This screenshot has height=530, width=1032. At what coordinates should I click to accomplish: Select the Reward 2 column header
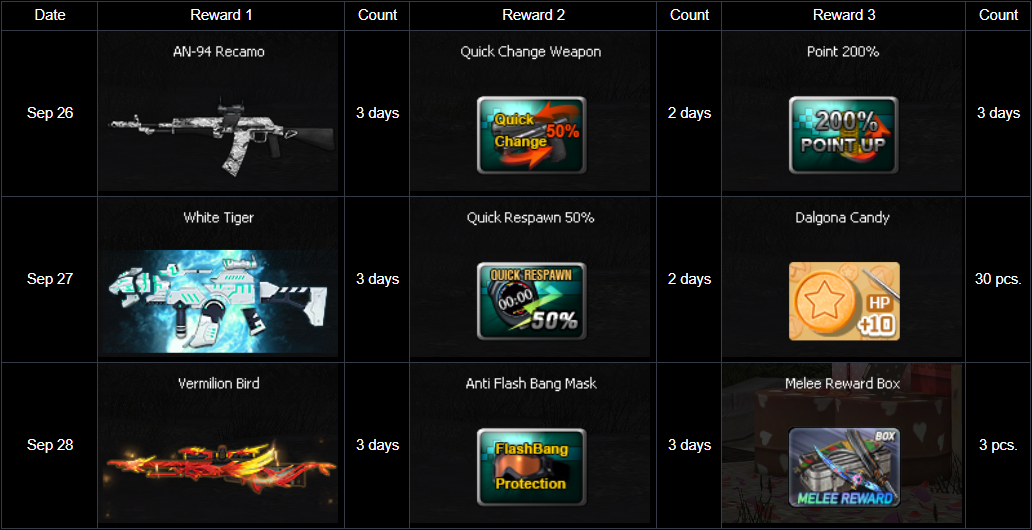(533, 15)
